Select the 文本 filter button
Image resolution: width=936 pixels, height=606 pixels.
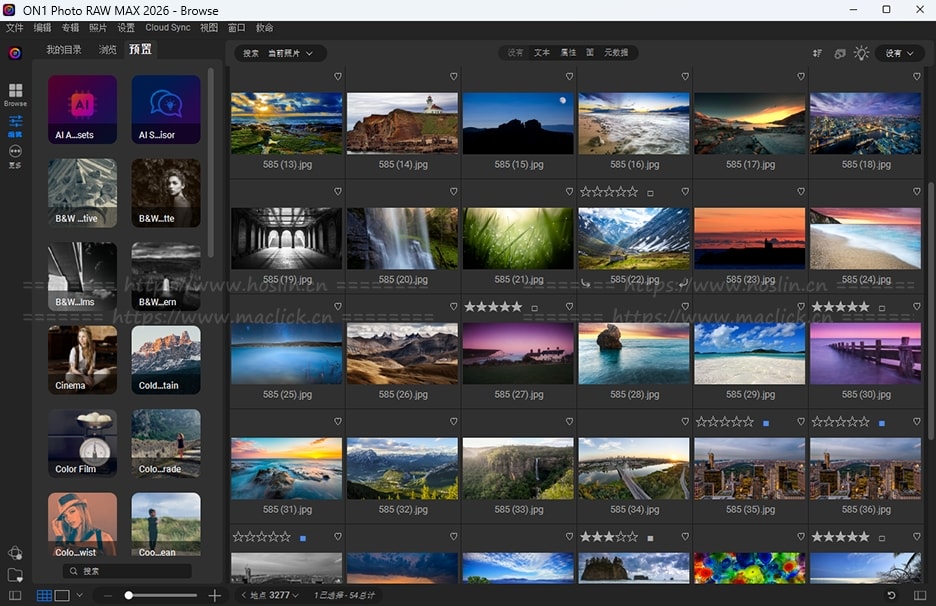pyautogui.click(x=541, y=53)
